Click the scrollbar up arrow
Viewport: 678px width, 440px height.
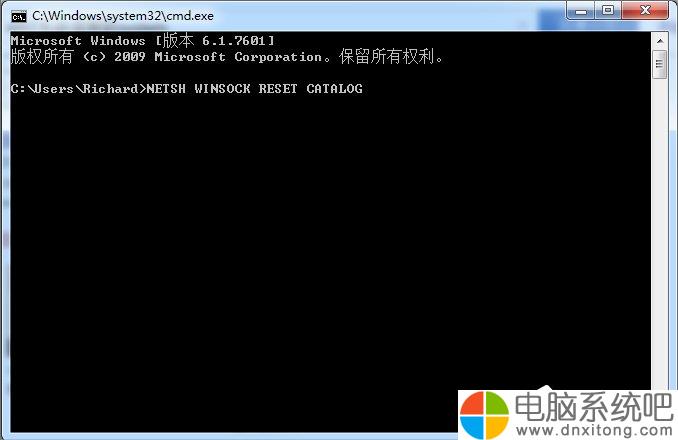[660, 41]
